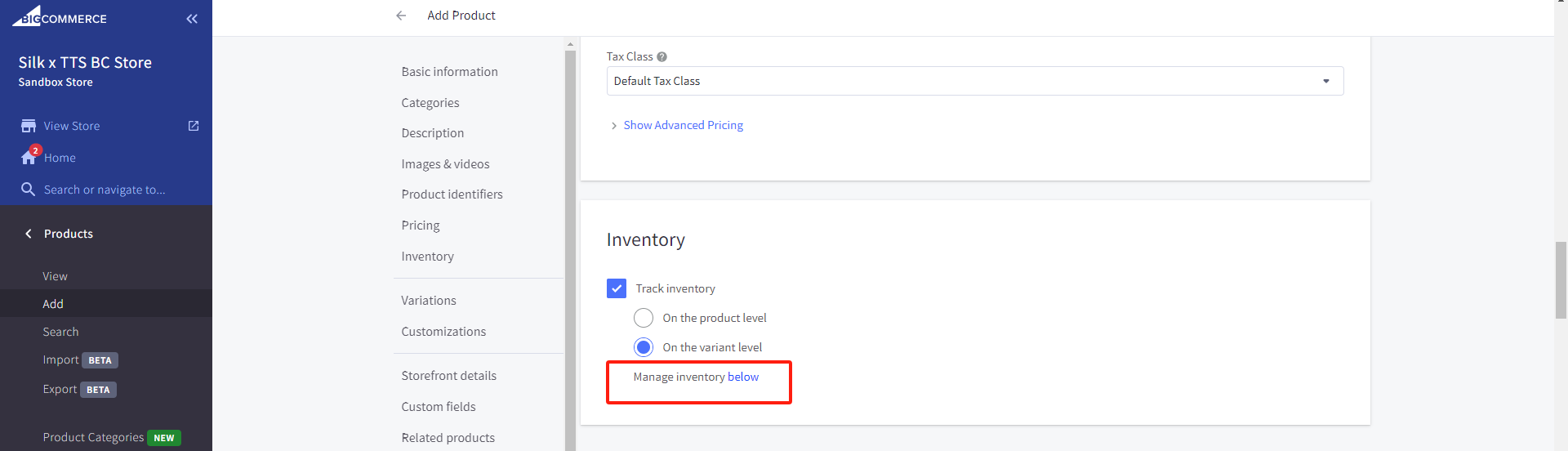Jump to the Variations section
Image resolution: width=1568 pixels, height=451 pixels.
click(x=429, y=301)
